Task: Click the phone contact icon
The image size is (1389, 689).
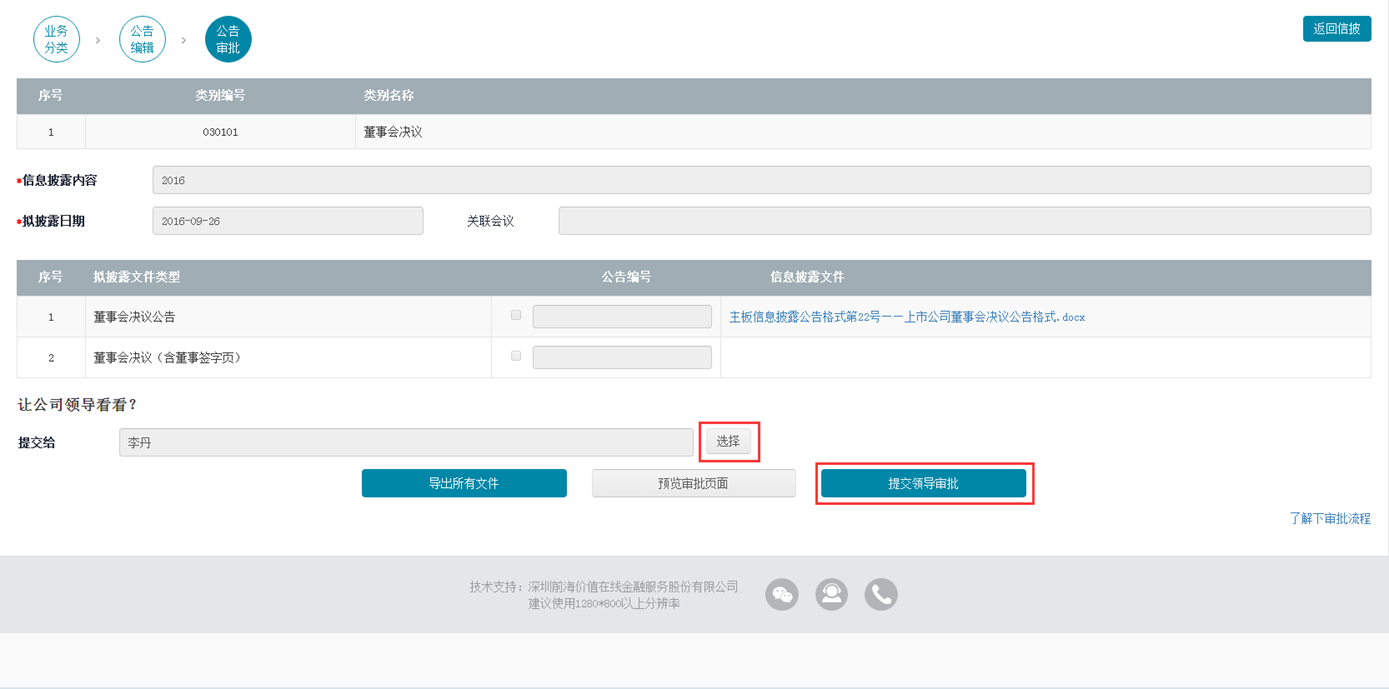Action: coord(881,594)
